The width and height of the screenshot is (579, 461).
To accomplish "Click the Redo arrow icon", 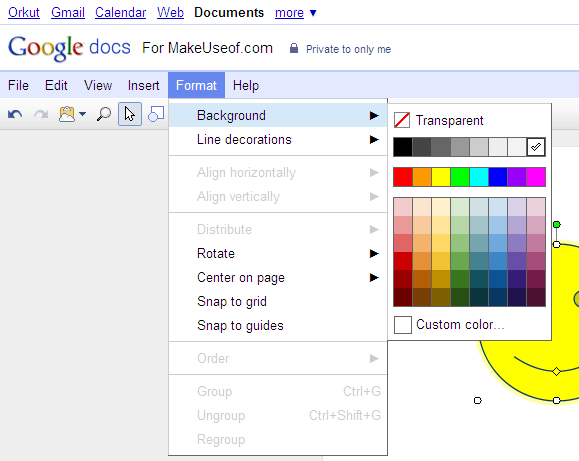I will point(41,114).
